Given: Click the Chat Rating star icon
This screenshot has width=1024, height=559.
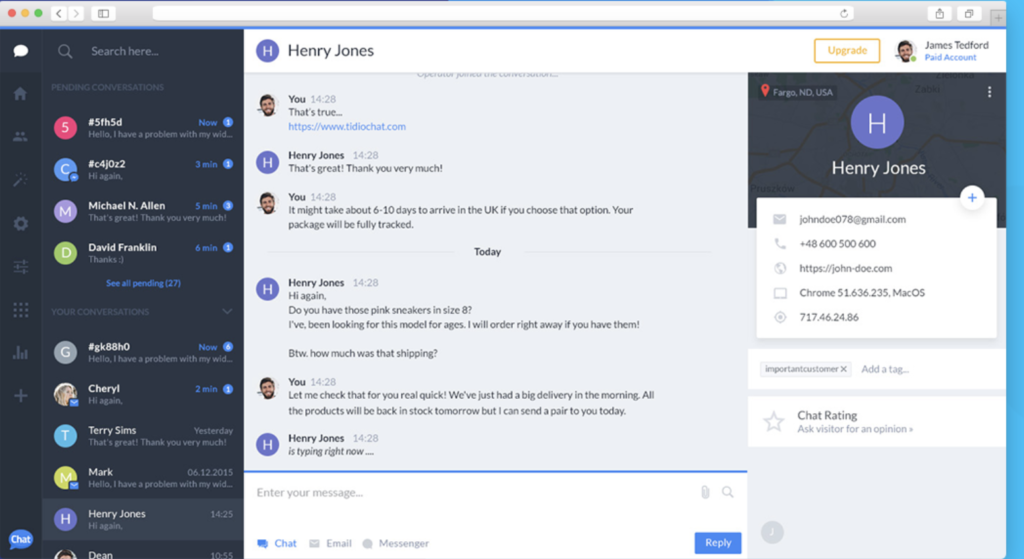Looking at the screenshot, I should click(774, 421).
